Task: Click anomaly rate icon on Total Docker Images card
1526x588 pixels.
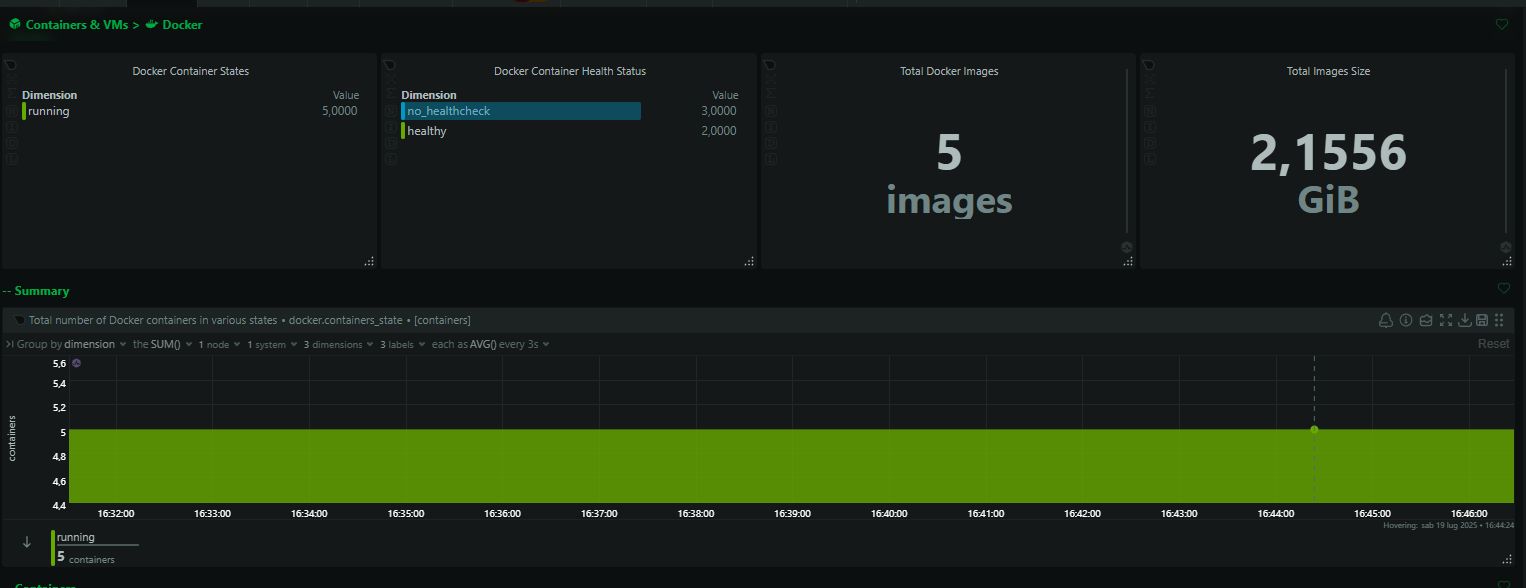Action: tap(1126, 247)
